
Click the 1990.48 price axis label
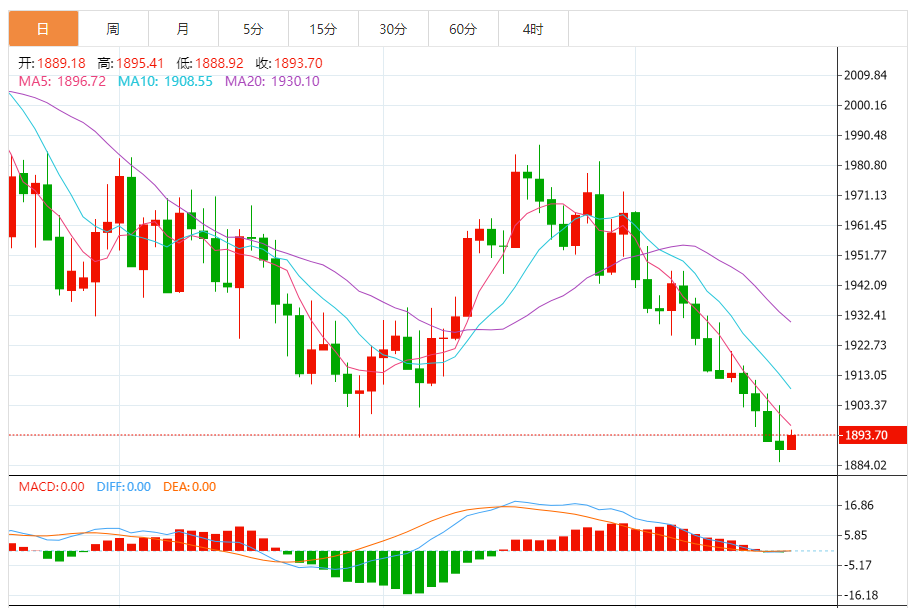pos(865,136)
